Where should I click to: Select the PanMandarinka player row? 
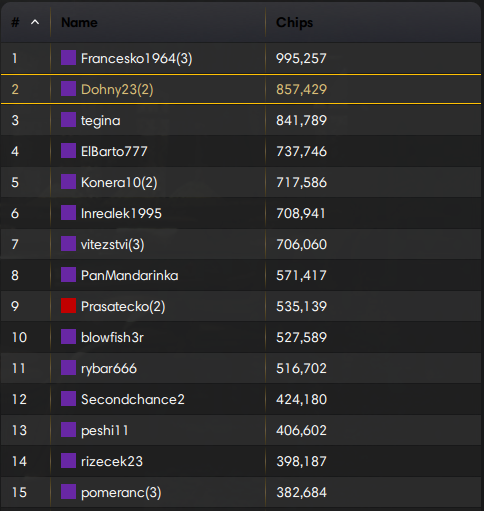(241, 275)
